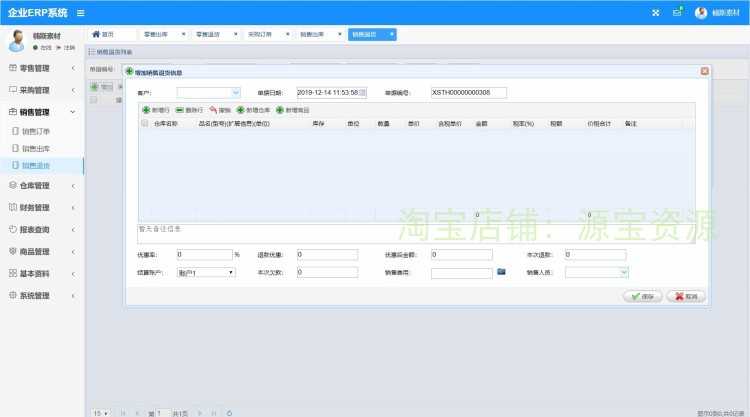
Task: Click the 优惠率 discount rate input
Action: point(204,255)
